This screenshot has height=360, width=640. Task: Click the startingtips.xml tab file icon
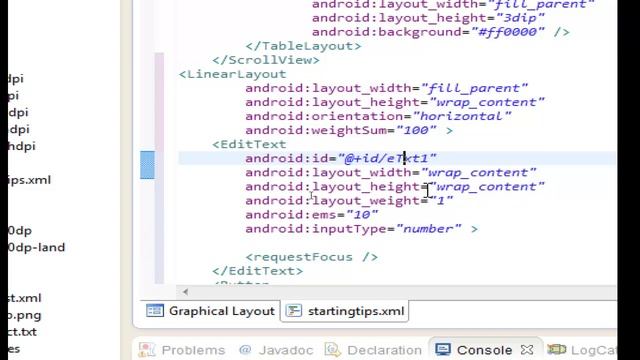[293, 311]
